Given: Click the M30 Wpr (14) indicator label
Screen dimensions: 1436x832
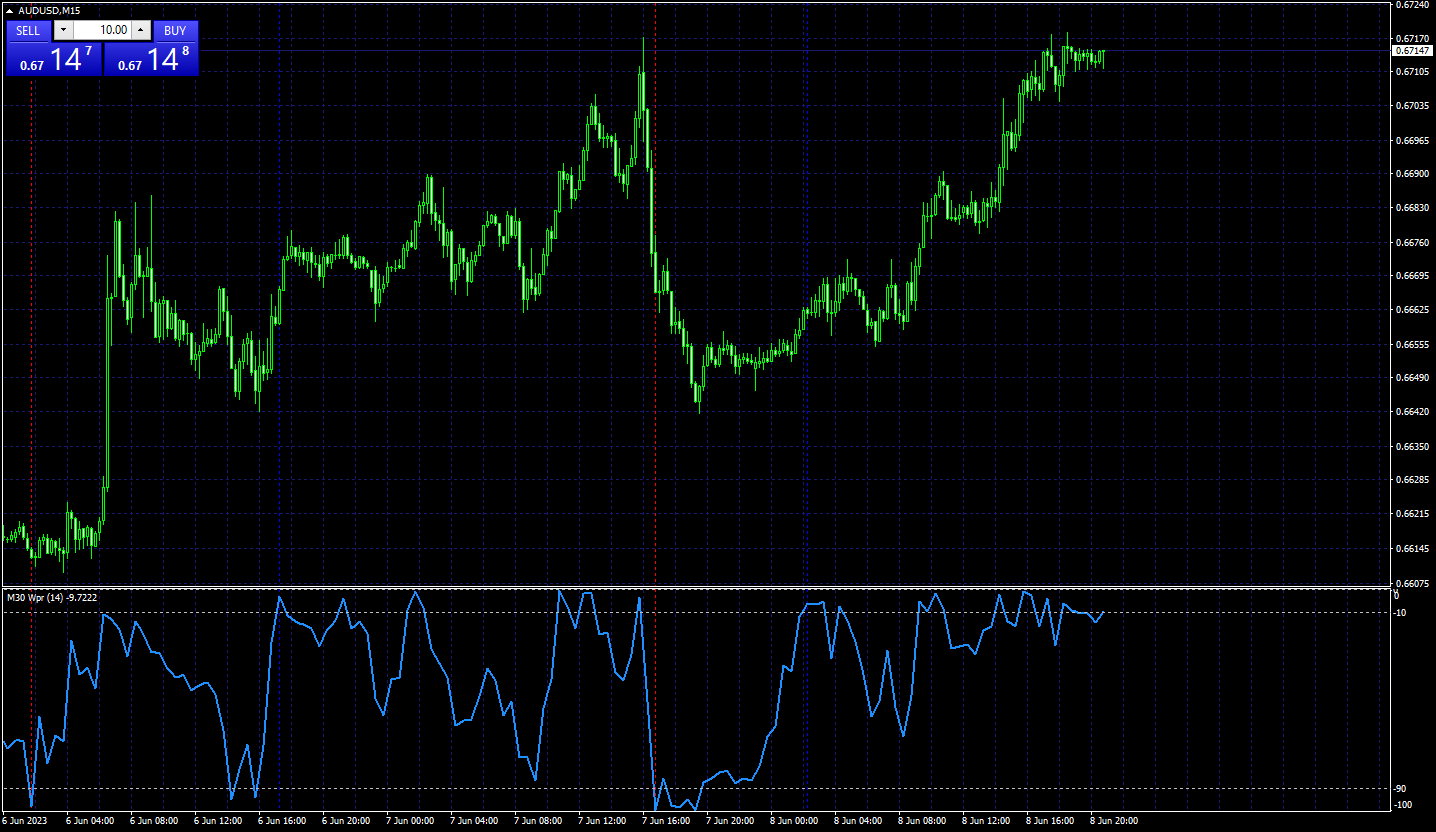Looking at the screenshot, I should click(x=51, y=597).
